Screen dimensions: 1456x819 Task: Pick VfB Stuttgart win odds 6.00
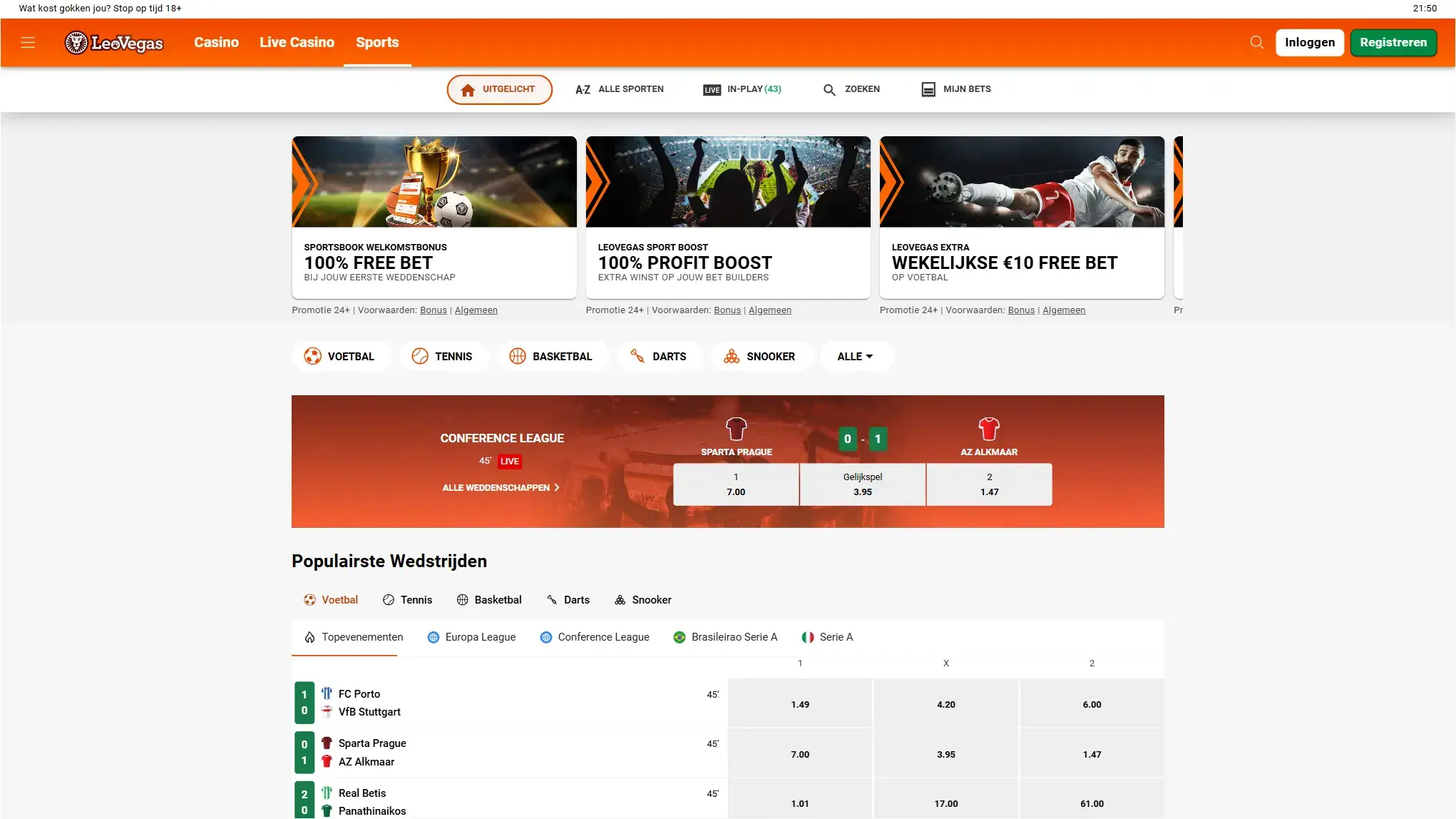pyautogui.click(x=1092, y=704)
